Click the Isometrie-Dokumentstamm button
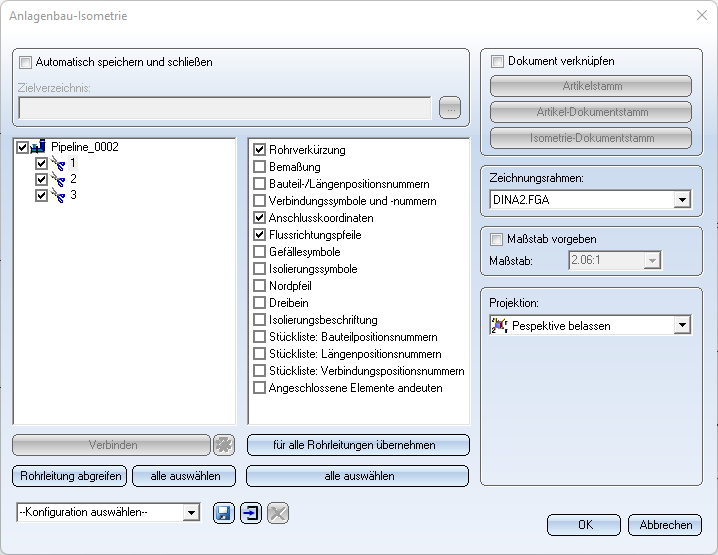 coord(591,138)
